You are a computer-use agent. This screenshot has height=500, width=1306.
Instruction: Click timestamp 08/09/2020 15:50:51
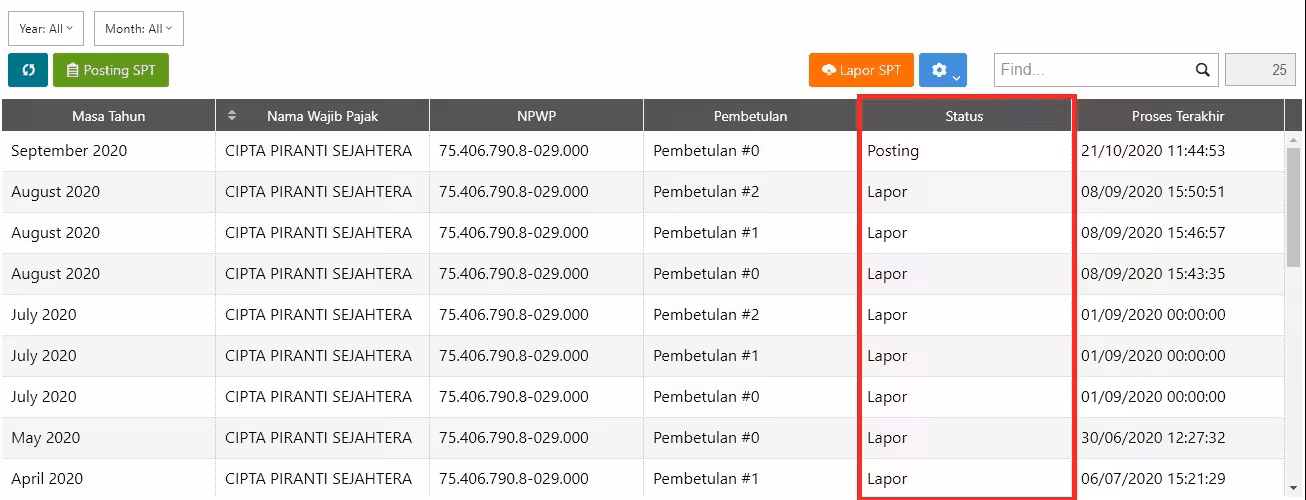(1153, 192)
